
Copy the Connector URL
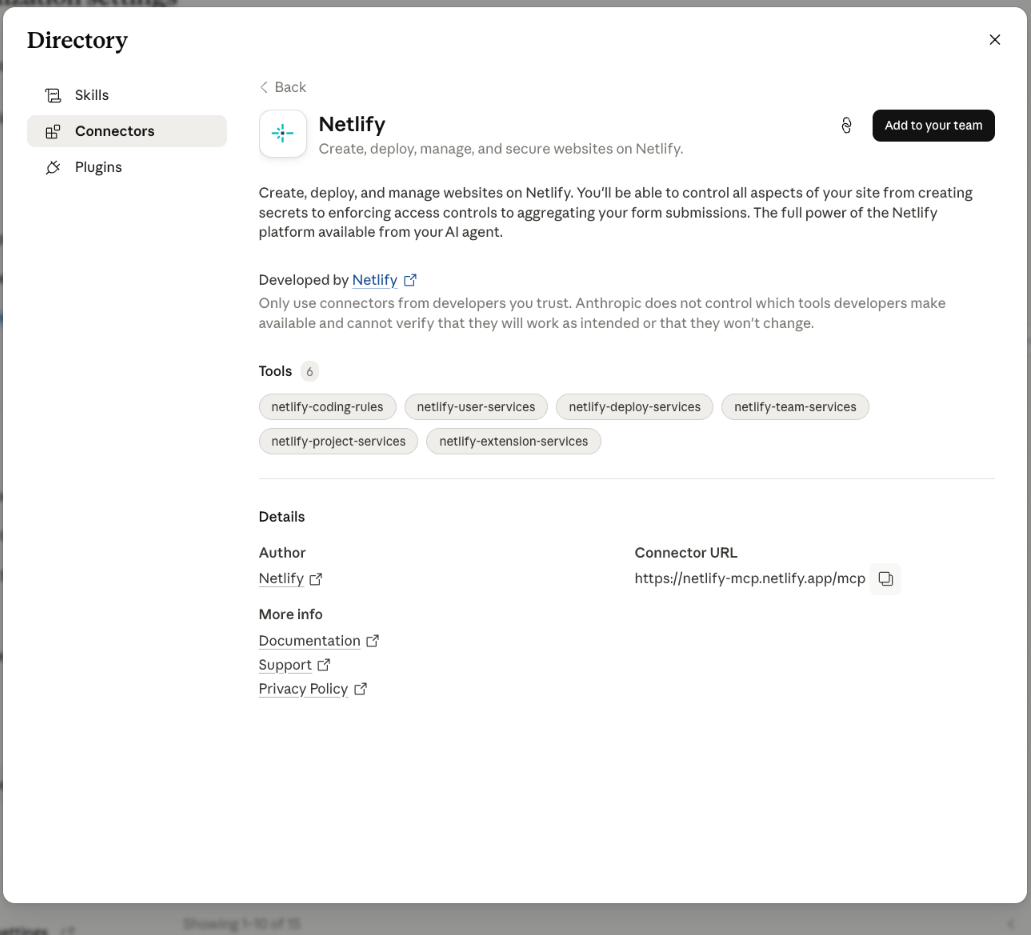click(886, 579)
